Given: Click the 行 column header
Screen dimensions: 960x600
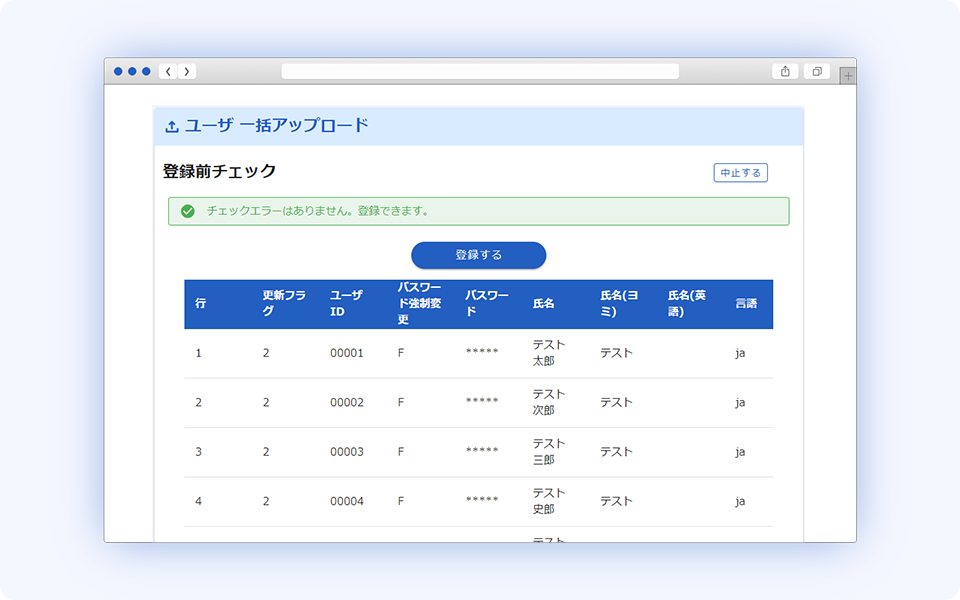Looking at the screenshot, I should (200, 304).
